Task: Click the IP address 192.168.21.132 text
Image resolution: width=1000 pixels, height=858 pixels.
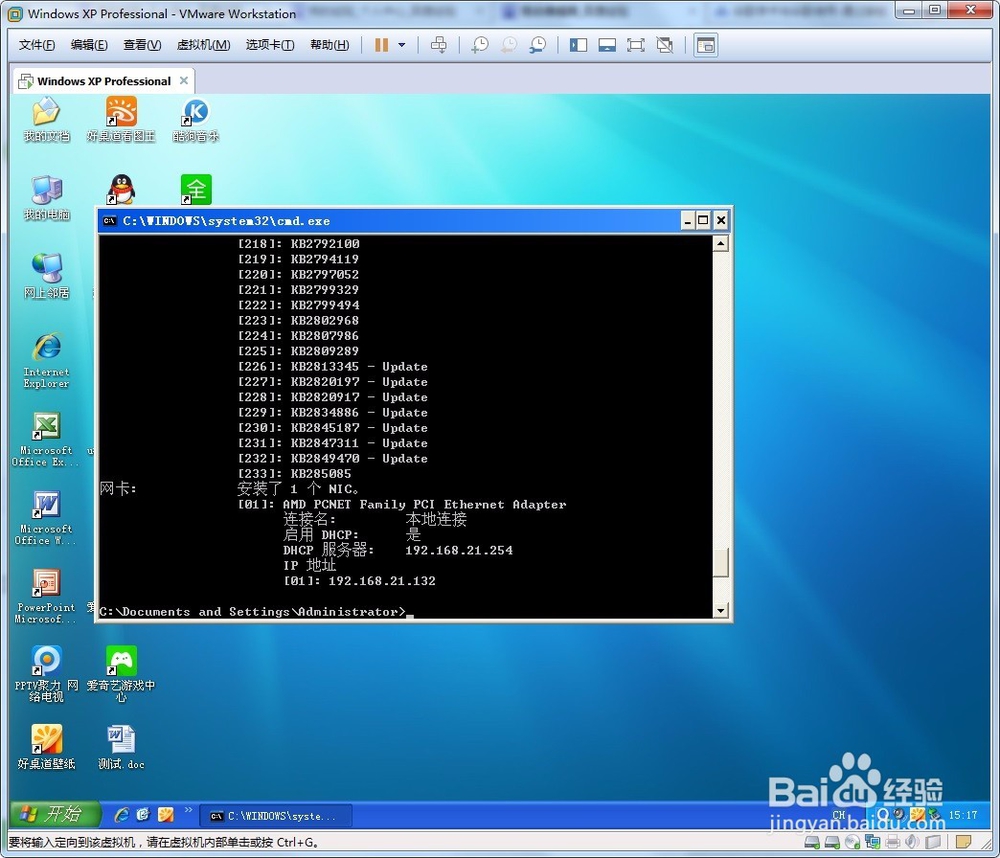Action: tap(382, 581)
